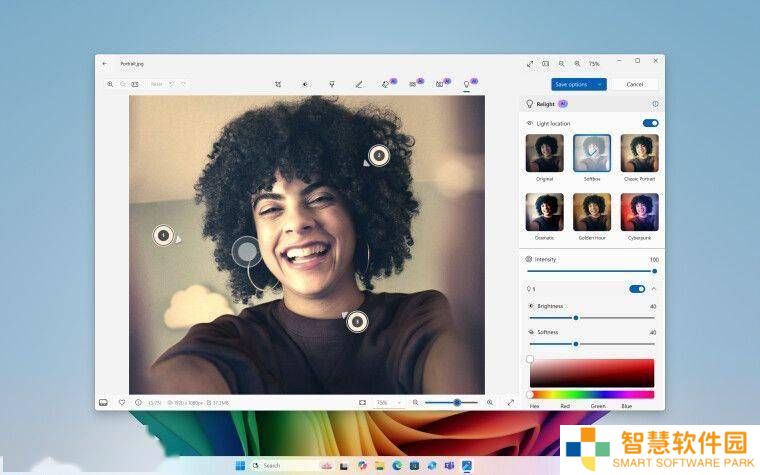Click the bottom-right full screen expand icon
The image size is (760, 475).
point(511,403)
